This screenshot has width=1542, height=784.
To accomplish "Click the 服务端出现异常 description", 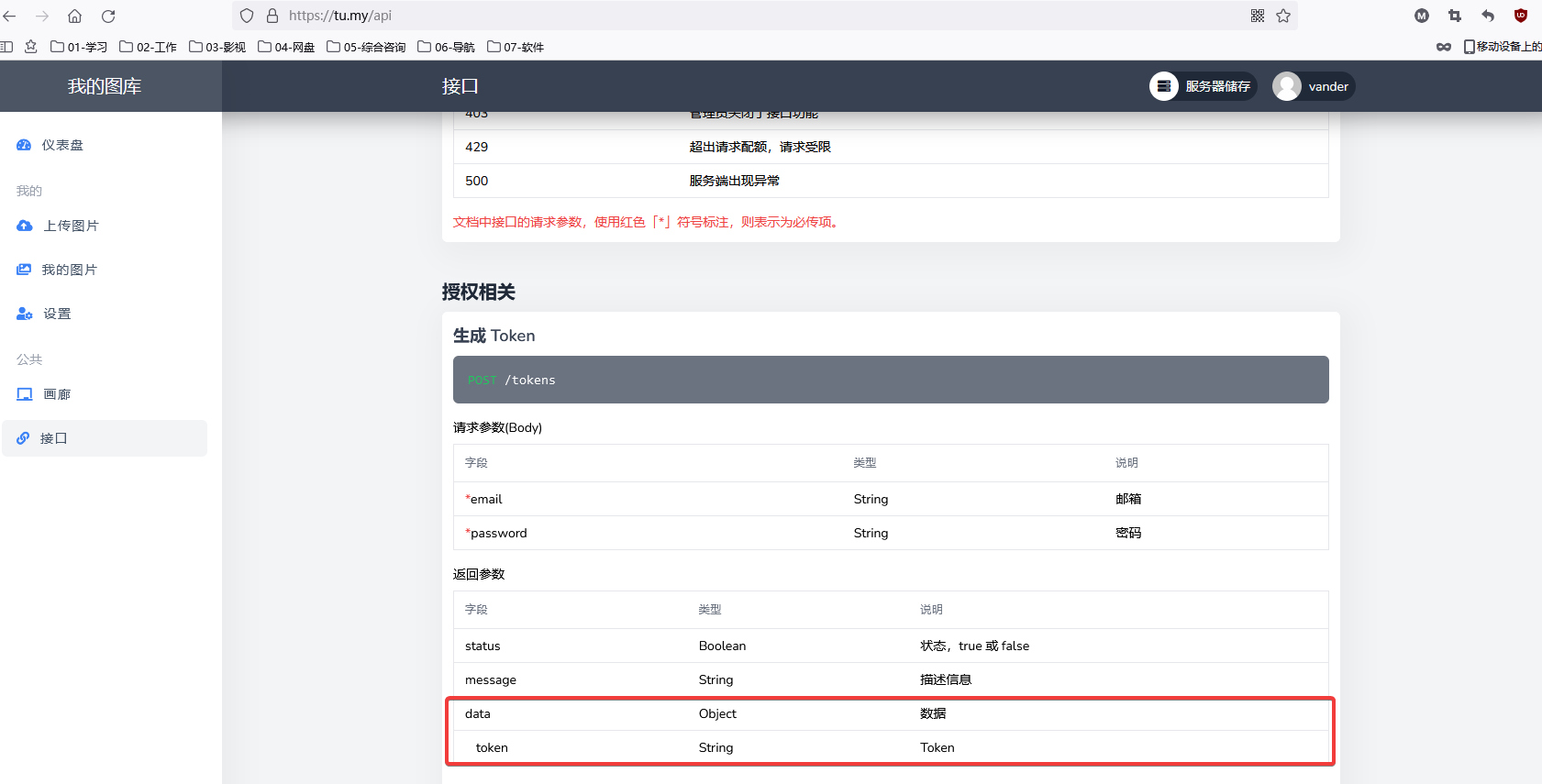I will (x=735, y=181).
